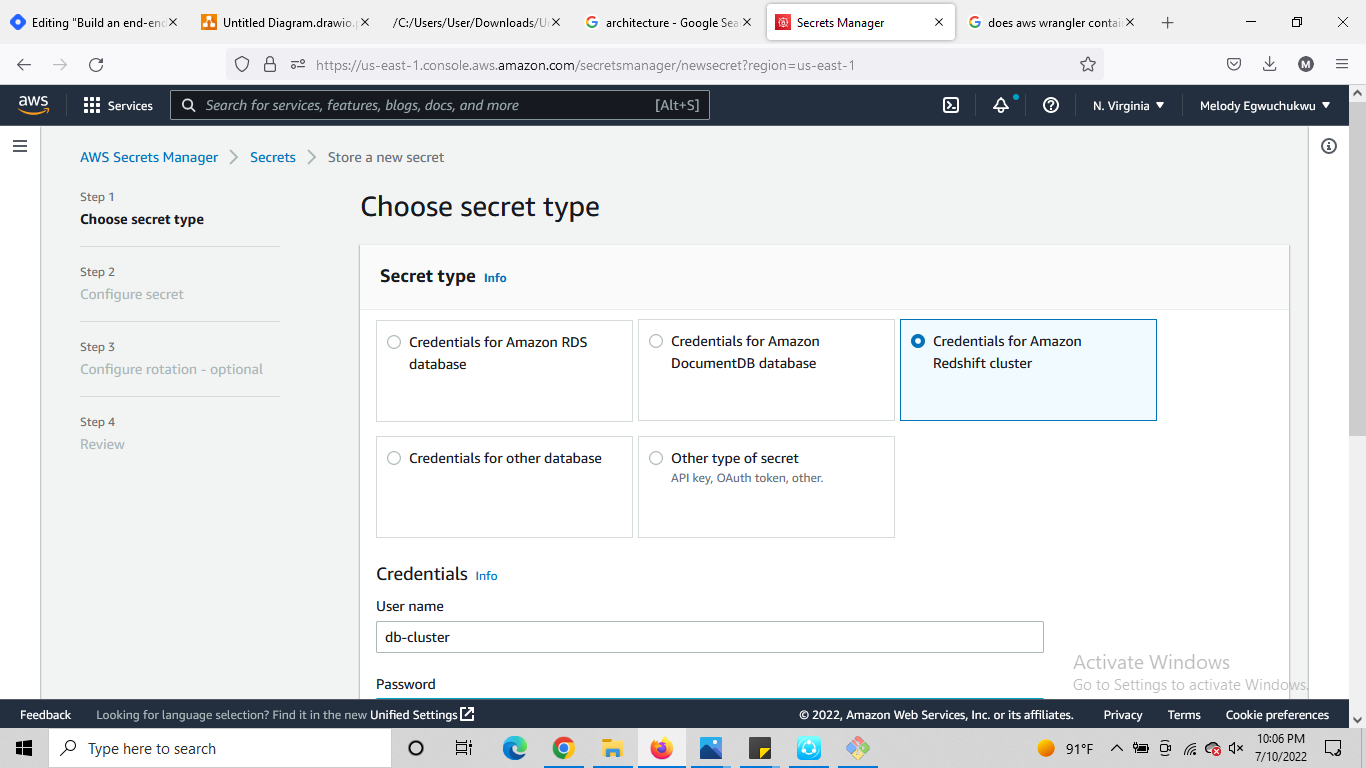The width and height of the screenshot is (1366, 768).
Task: Launch the CloudShell terminal icon
Action: pyautogui.click(x=951, y=105)
